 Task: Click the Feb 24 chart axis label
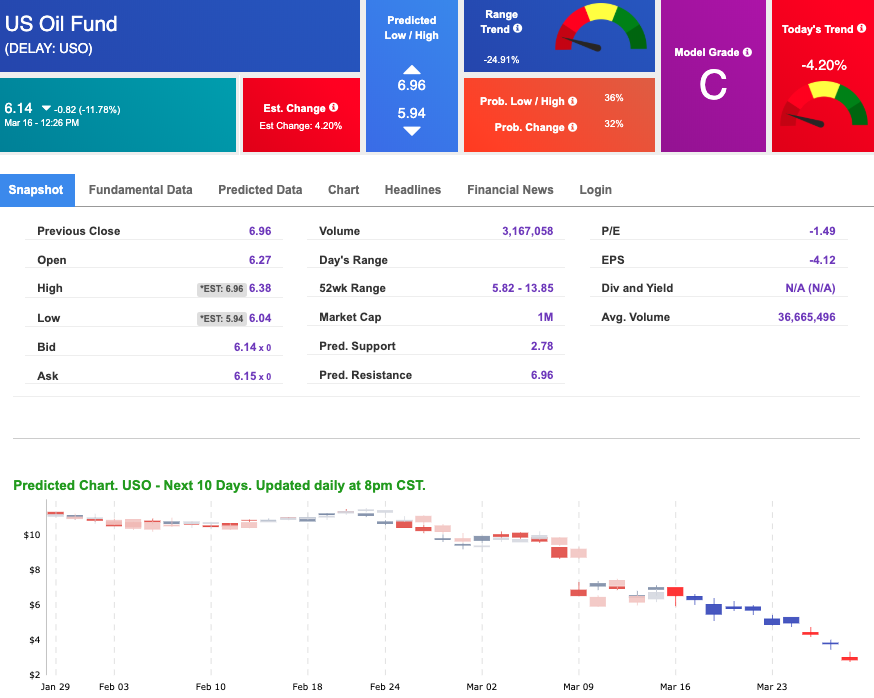pos(385,686)
